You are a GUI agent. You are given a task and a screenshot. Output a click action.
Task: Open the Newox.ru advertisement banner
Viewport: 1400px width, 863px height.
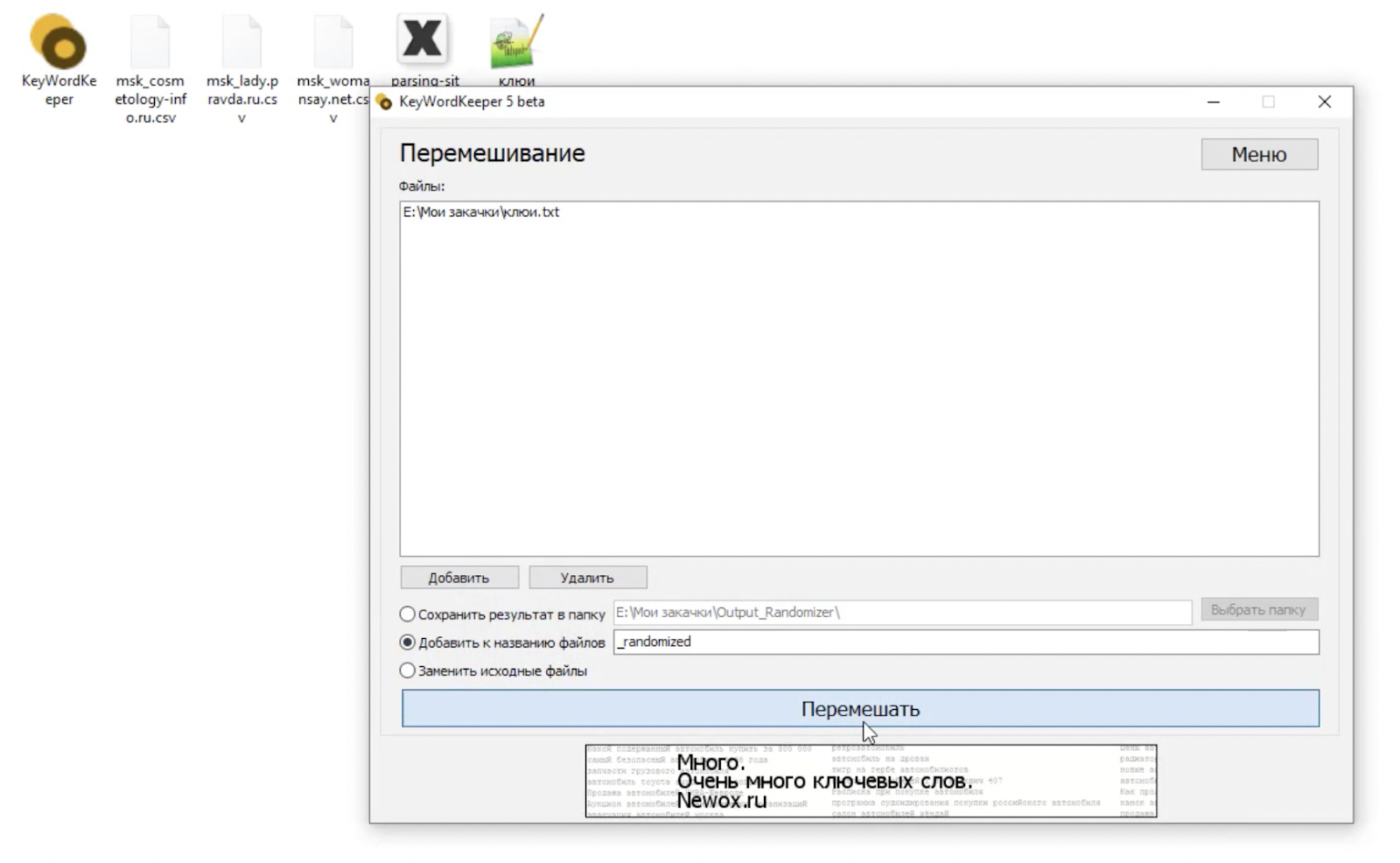pyautogui.click(x=871, y=782)
